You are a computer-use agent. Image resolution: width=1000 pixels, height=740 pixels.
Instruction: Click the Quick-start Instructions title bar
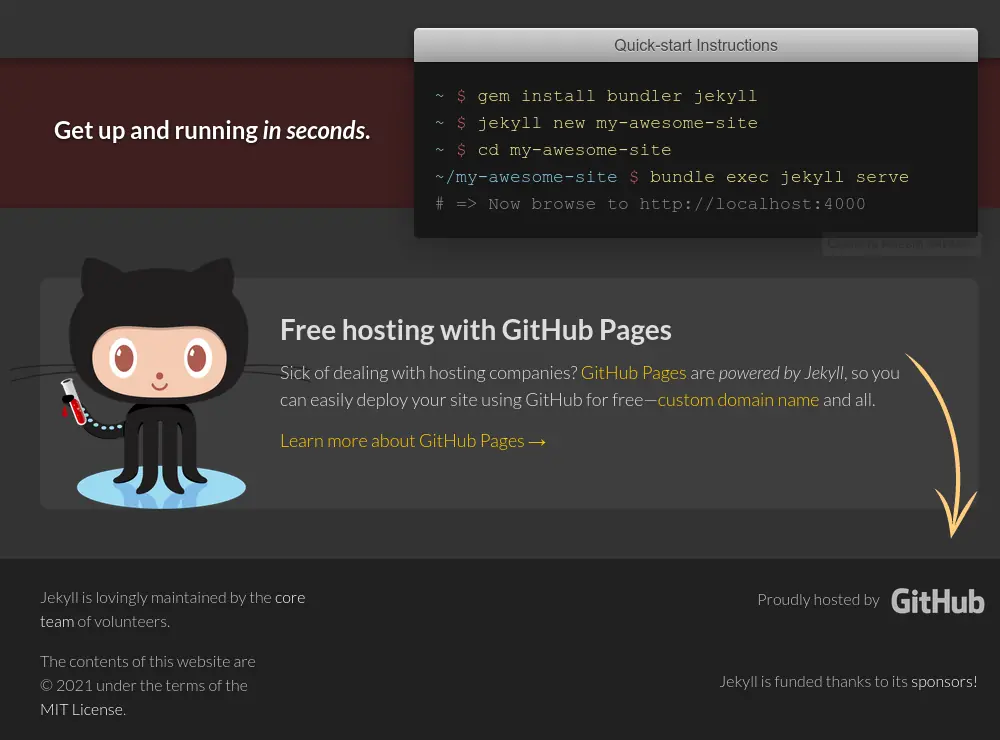695,45
